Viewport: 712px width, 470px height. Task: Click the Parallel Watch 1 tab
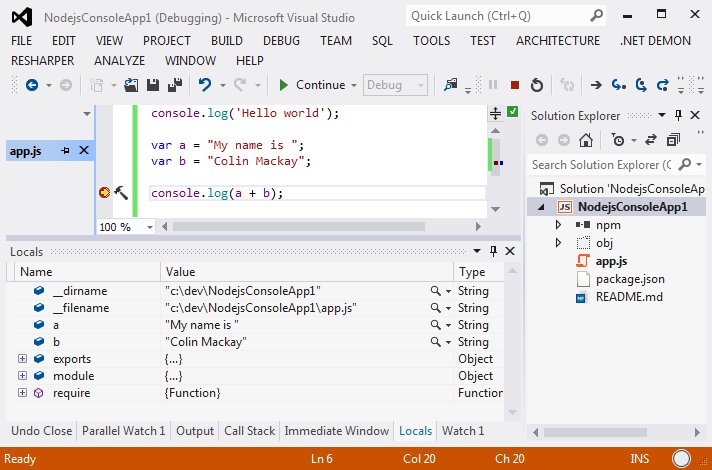pyautogui.click(x=124, y=431)
